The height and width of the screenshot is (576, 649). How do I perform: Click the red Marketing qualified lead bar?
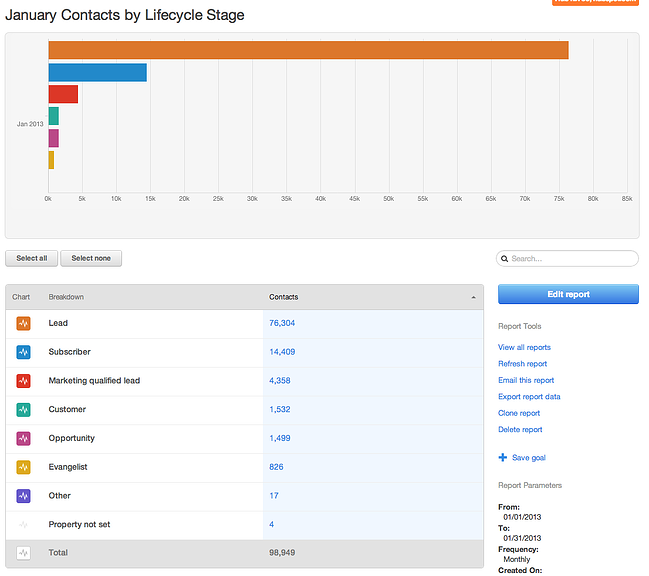tap(63, 94)
